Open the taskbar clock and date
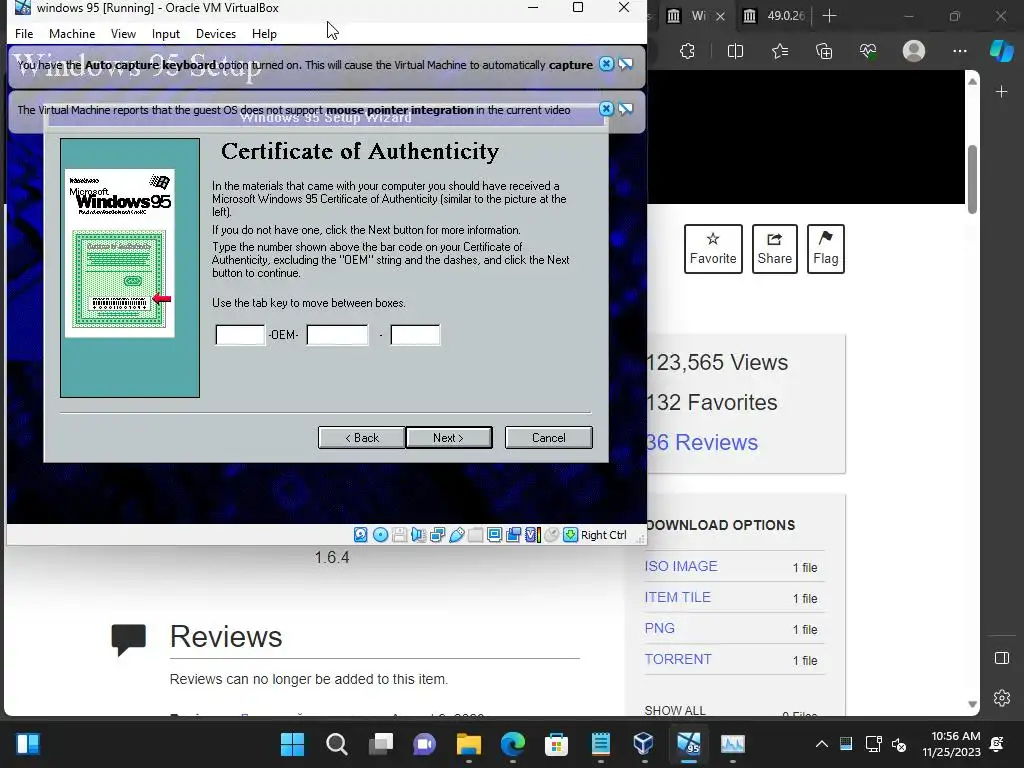Viewport: 1024px width, 768px height. (x=952, y=744)
